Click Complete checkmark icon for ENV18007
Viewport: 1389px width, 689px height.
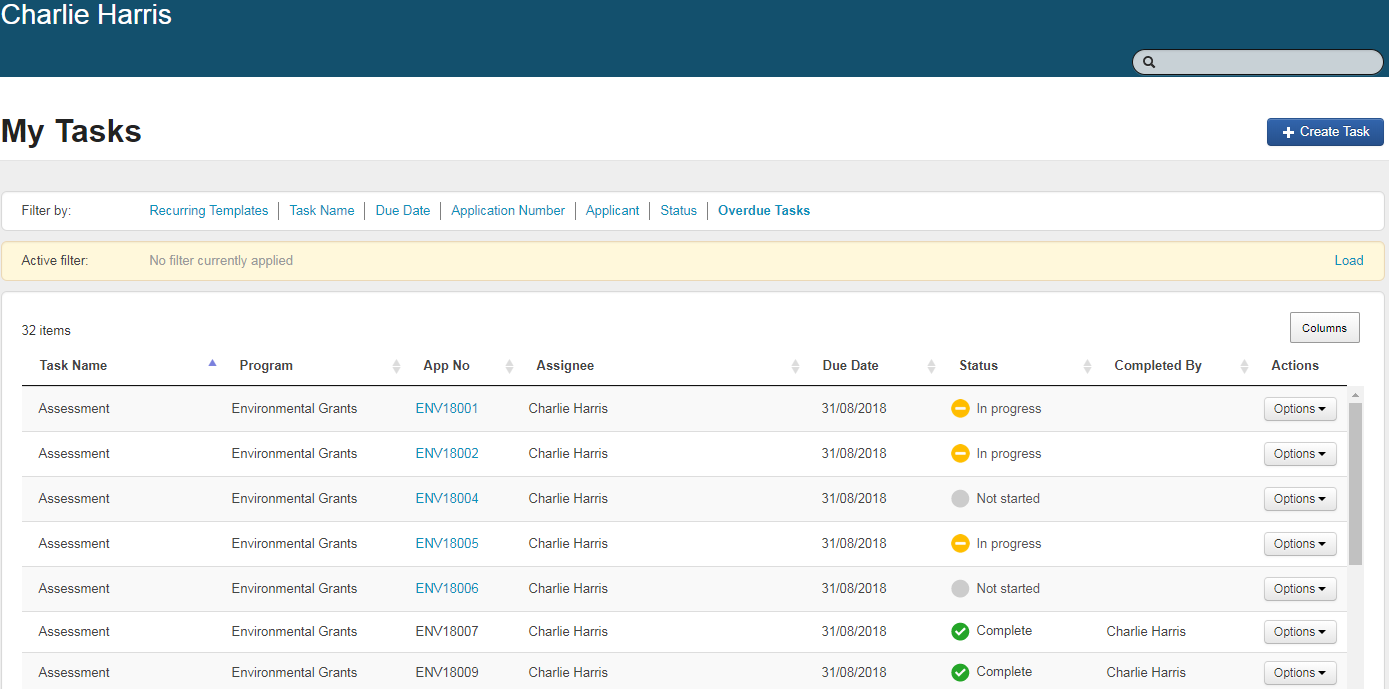960,631
